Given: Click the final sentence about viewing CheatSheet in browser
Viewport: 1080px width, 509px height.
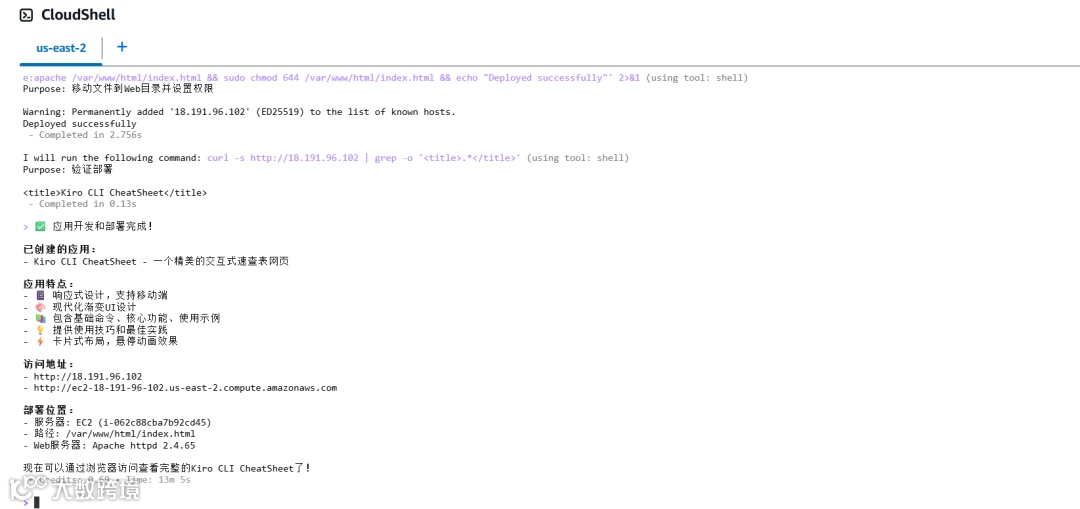Looking at the screenshot, I should (167, 468).
